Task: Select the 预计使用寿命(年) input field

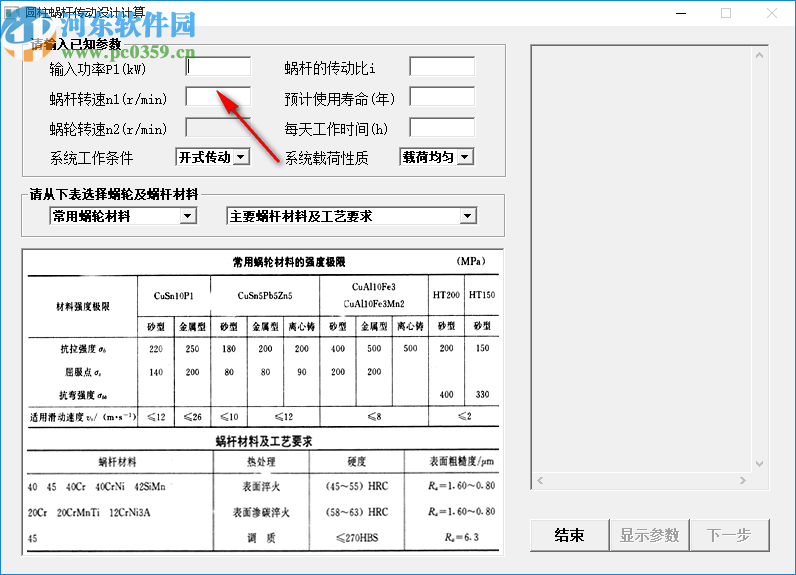Action: click(442, 96)
